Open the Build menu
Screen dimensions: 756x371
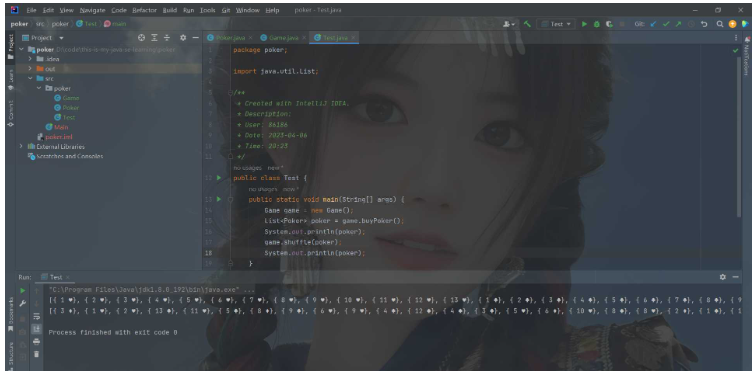pos(170,10)
